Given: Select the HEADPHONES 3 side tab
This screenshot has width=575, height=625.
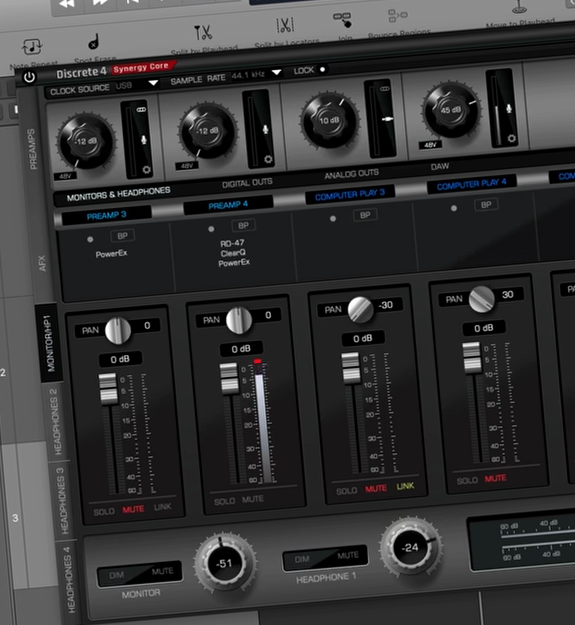Looking at the screenshot, I should tap(63, 501).
